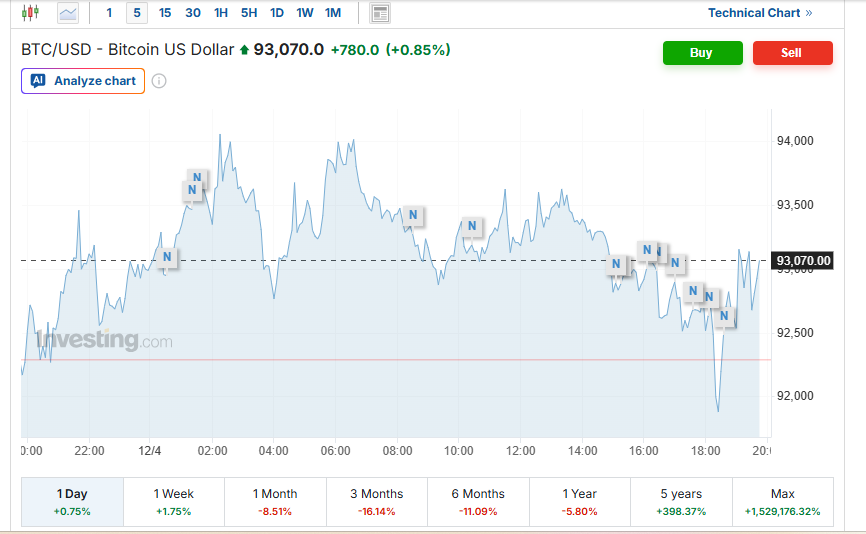Open the news layout icon in toolbar

[x=380, y=13]
